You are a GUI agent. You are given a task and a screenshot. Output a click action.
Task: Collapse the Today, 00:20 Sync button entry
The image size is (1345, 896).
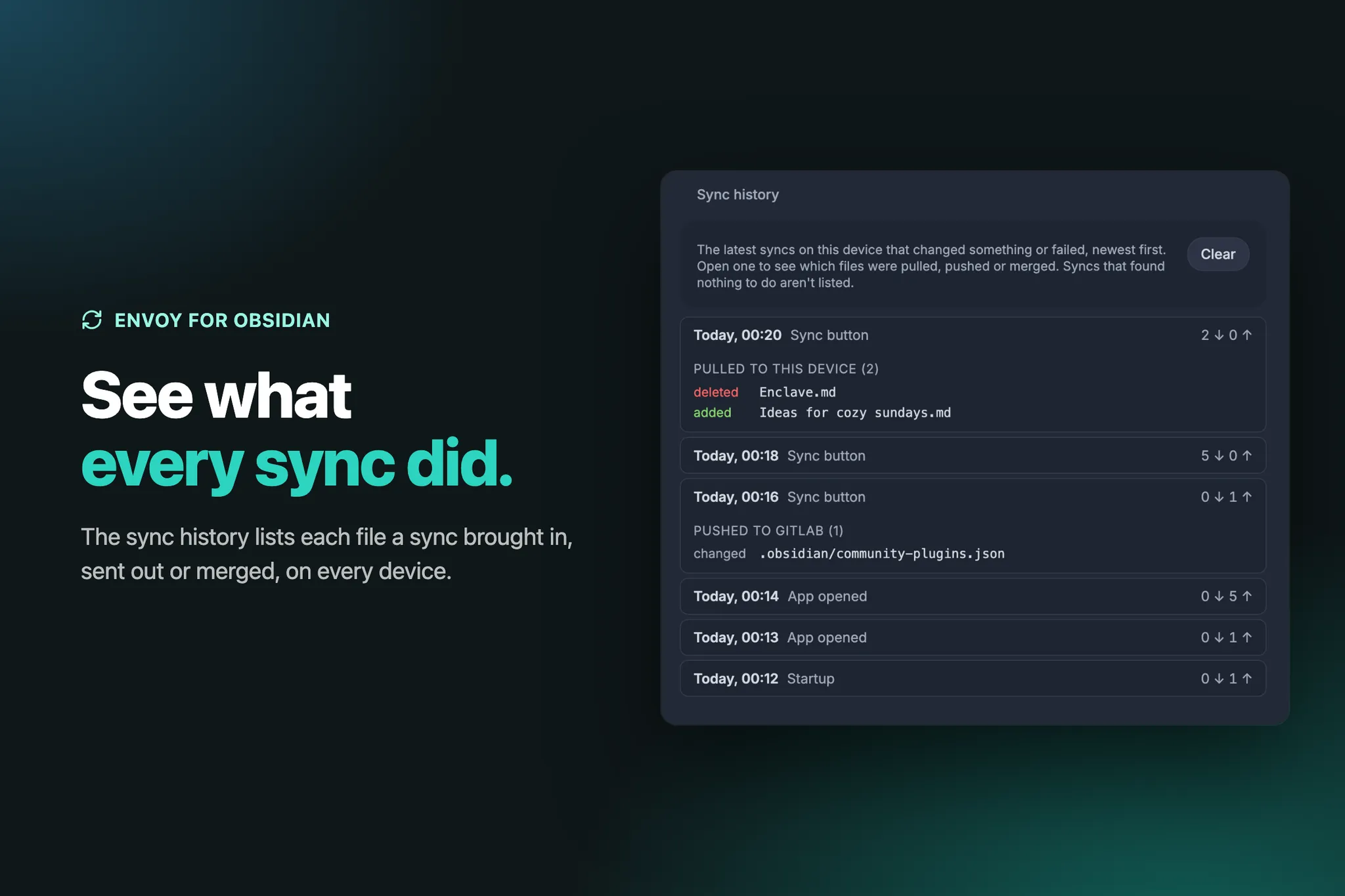coord(973,335)
